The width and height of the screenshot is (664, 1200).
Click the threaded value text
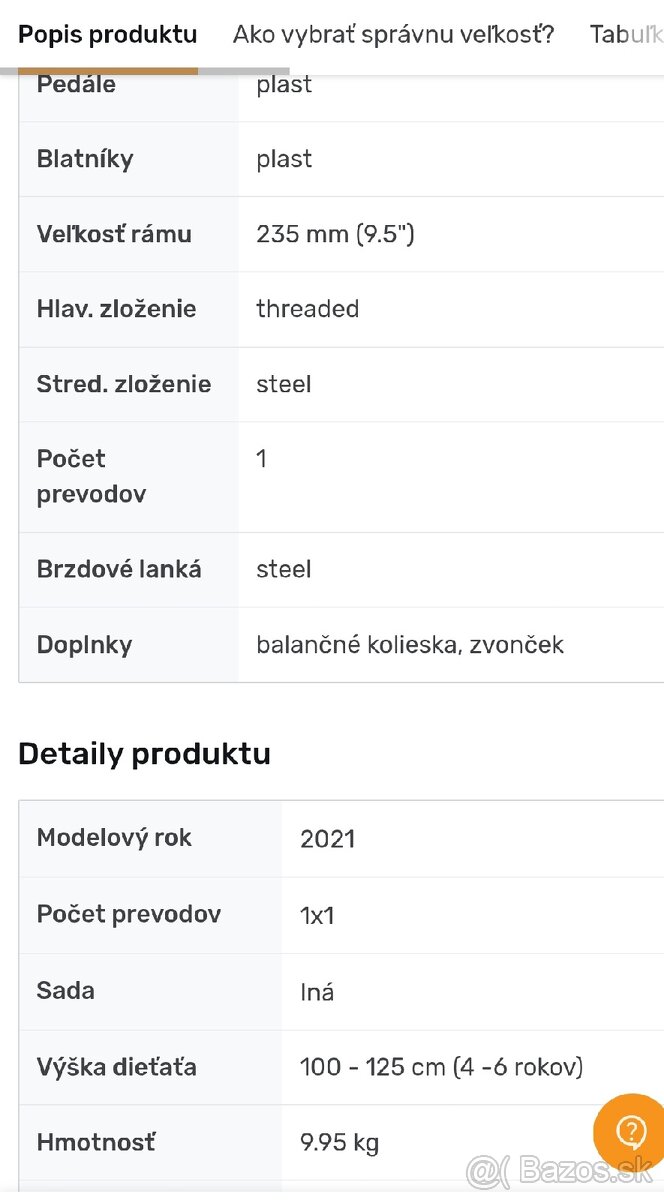[307, 309]
